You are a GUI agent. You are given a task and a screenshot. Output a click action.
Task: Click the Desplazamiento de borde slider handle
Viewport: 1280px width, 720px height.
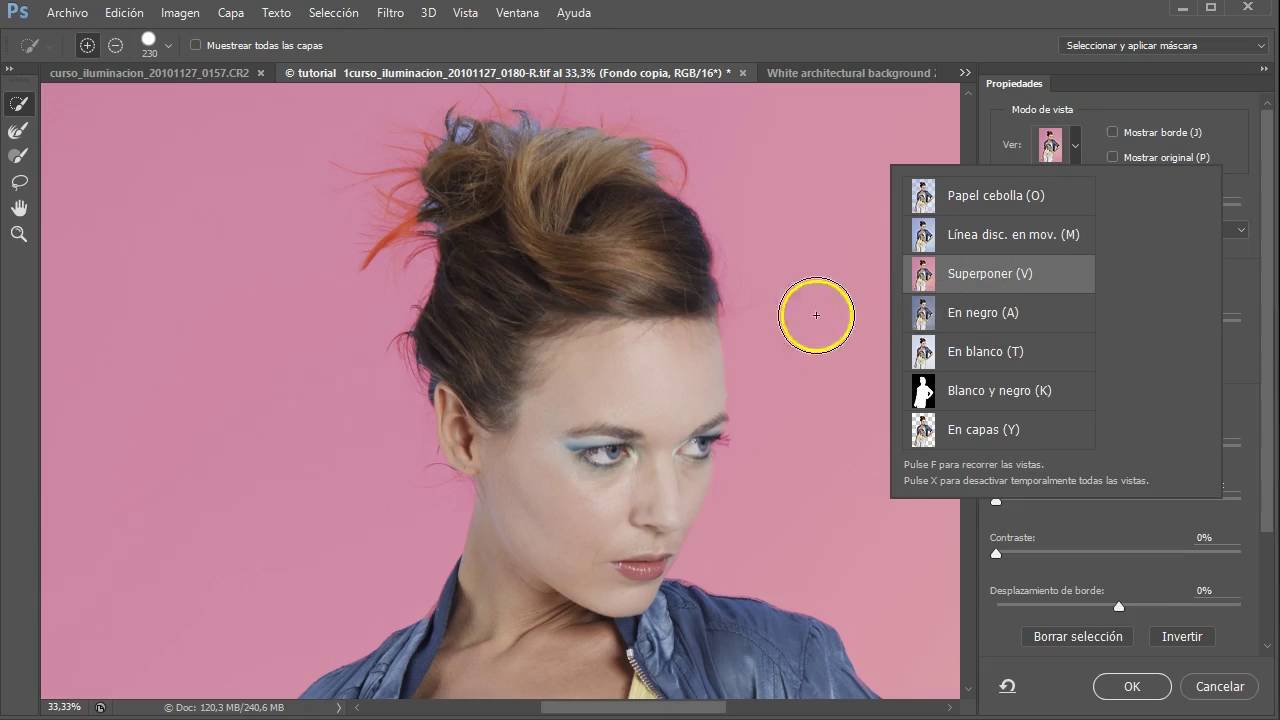[x=1119, y=606]
